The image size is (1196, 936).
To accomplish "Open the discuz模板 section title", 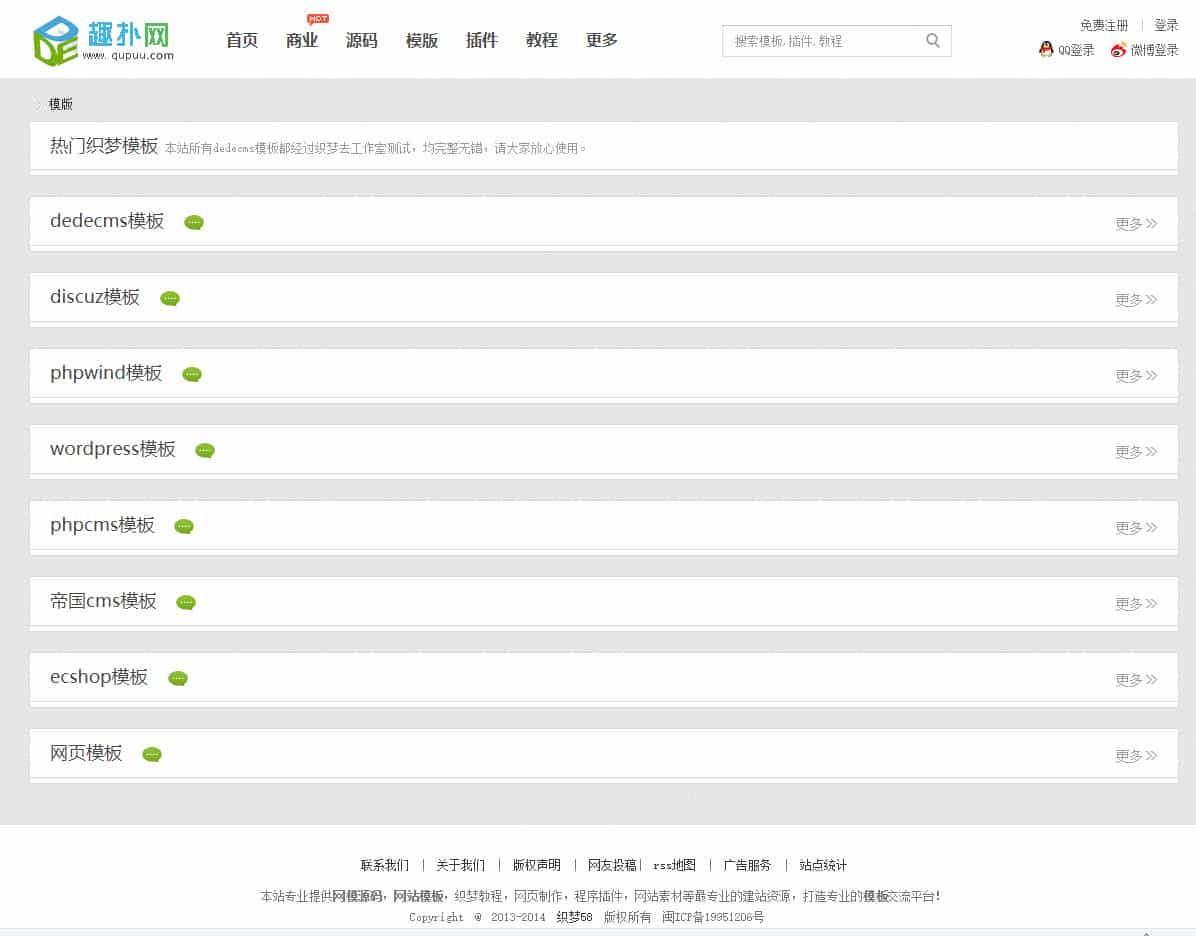I will tap(95, 298).
